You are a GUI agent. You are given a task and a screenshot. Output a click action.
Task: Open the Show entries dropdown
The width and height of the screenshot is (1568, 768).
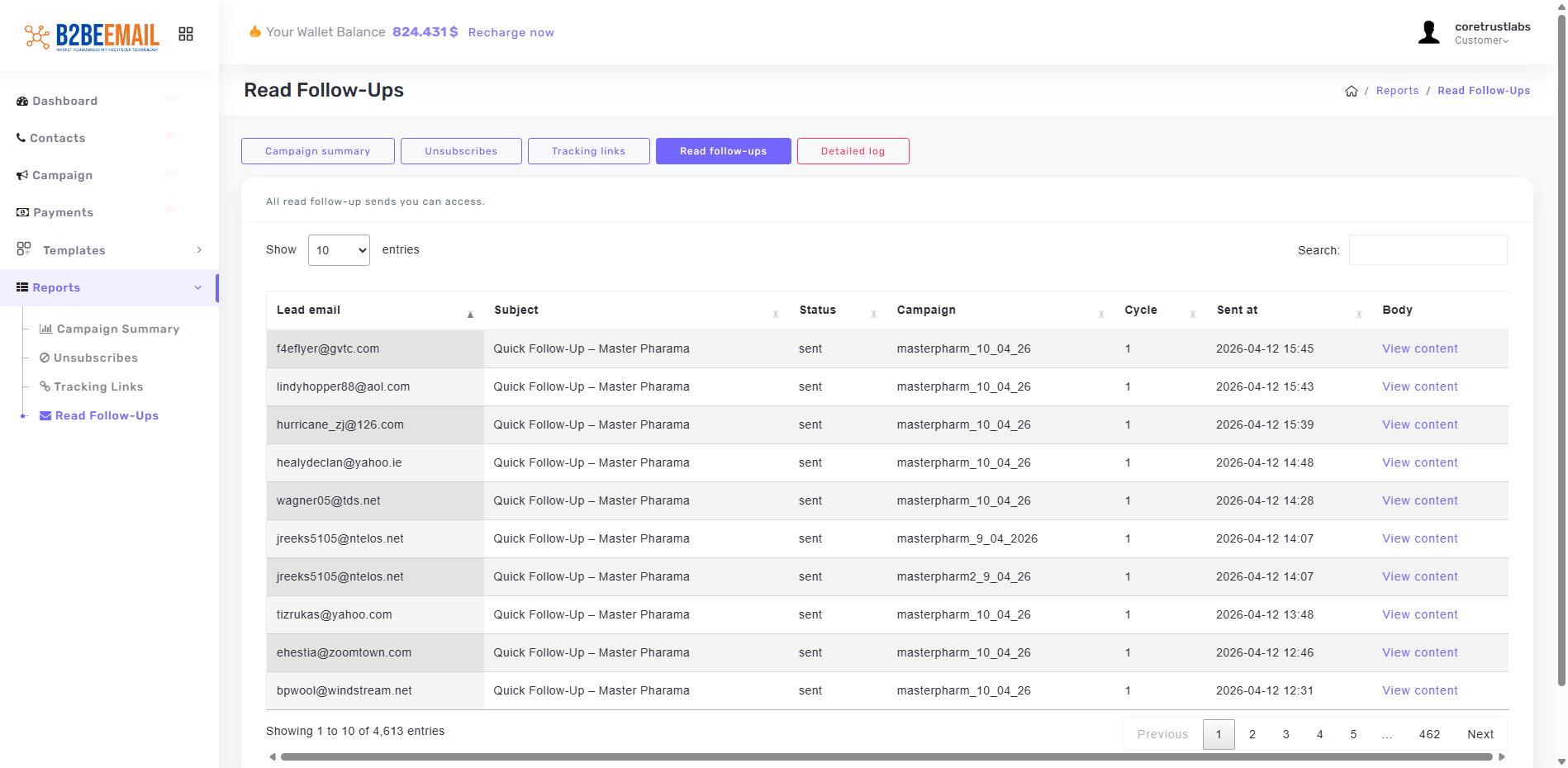coord(339,250)
